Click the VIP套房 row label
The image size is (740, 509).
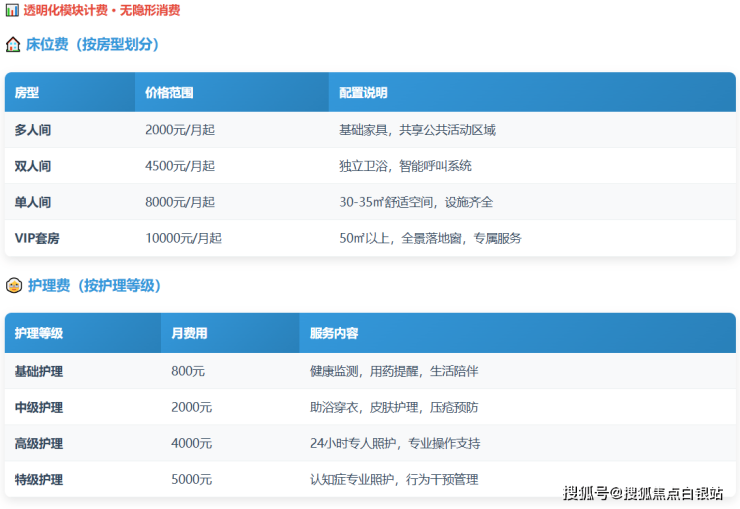(37, 238)
